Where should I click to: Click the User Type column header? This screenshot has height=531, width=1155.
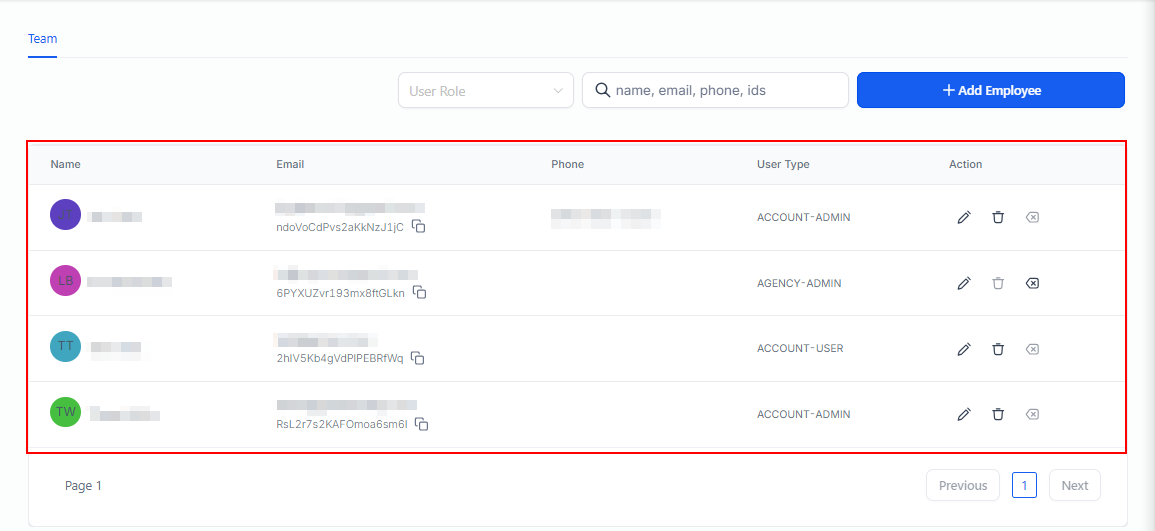(x=783, y=164)
